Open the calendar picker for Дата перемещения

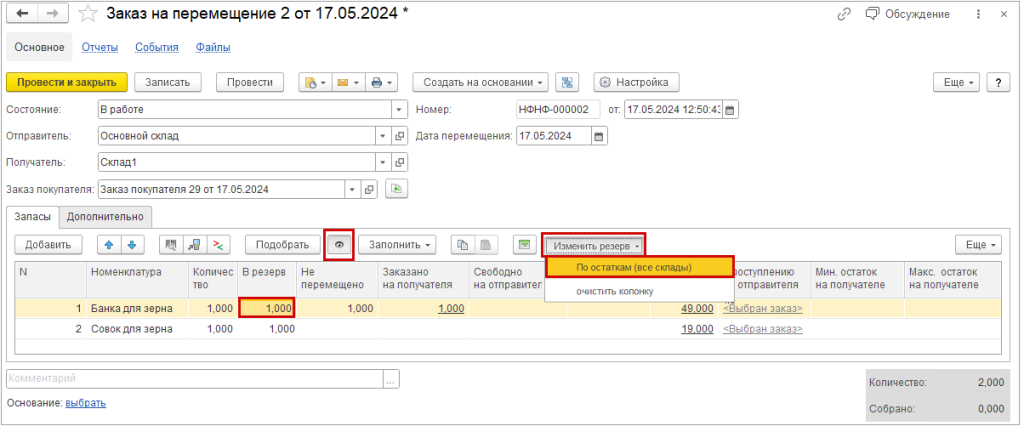click(600, 136)
